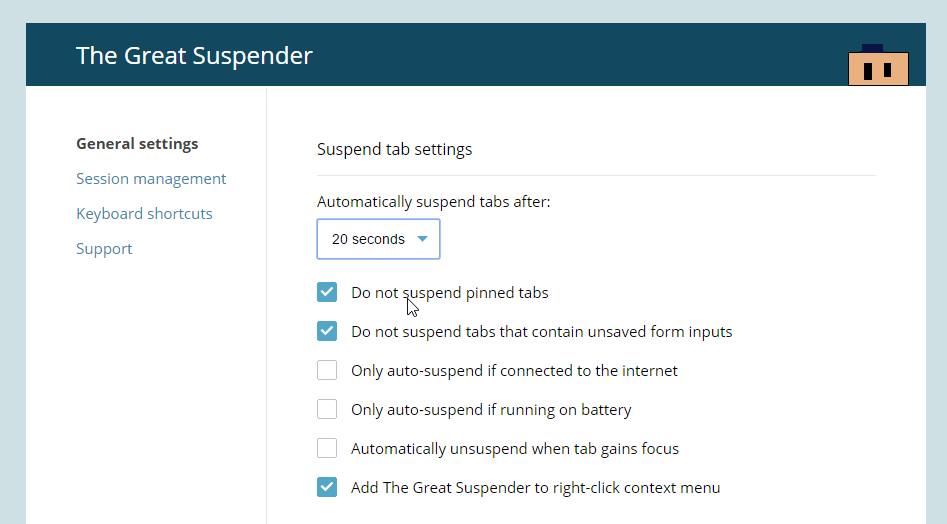Click the Suspend tab settings heading
Screen dimensions: 947x524
pos(394,150)
